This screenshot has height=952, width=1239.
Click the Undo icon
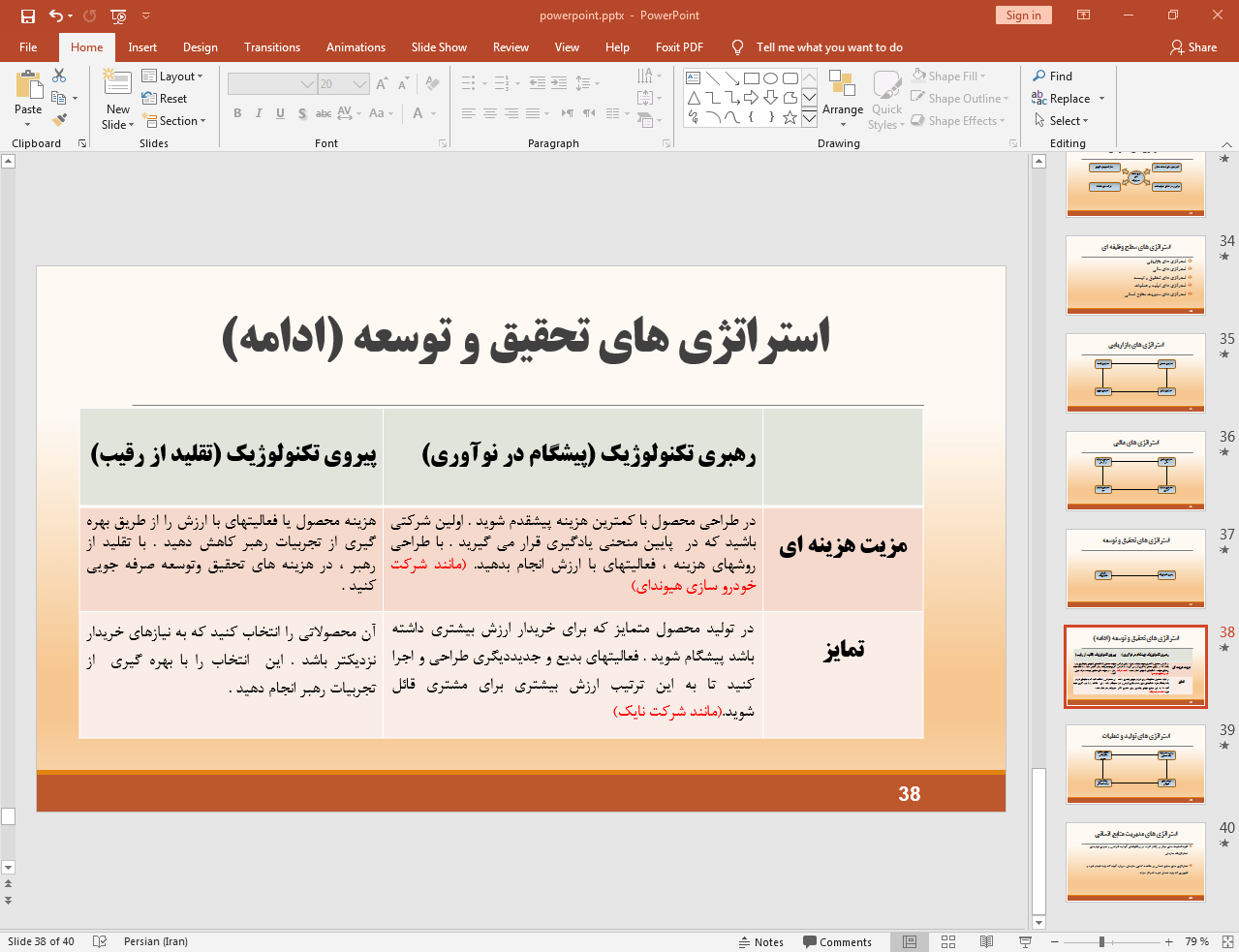pos(56,15)
